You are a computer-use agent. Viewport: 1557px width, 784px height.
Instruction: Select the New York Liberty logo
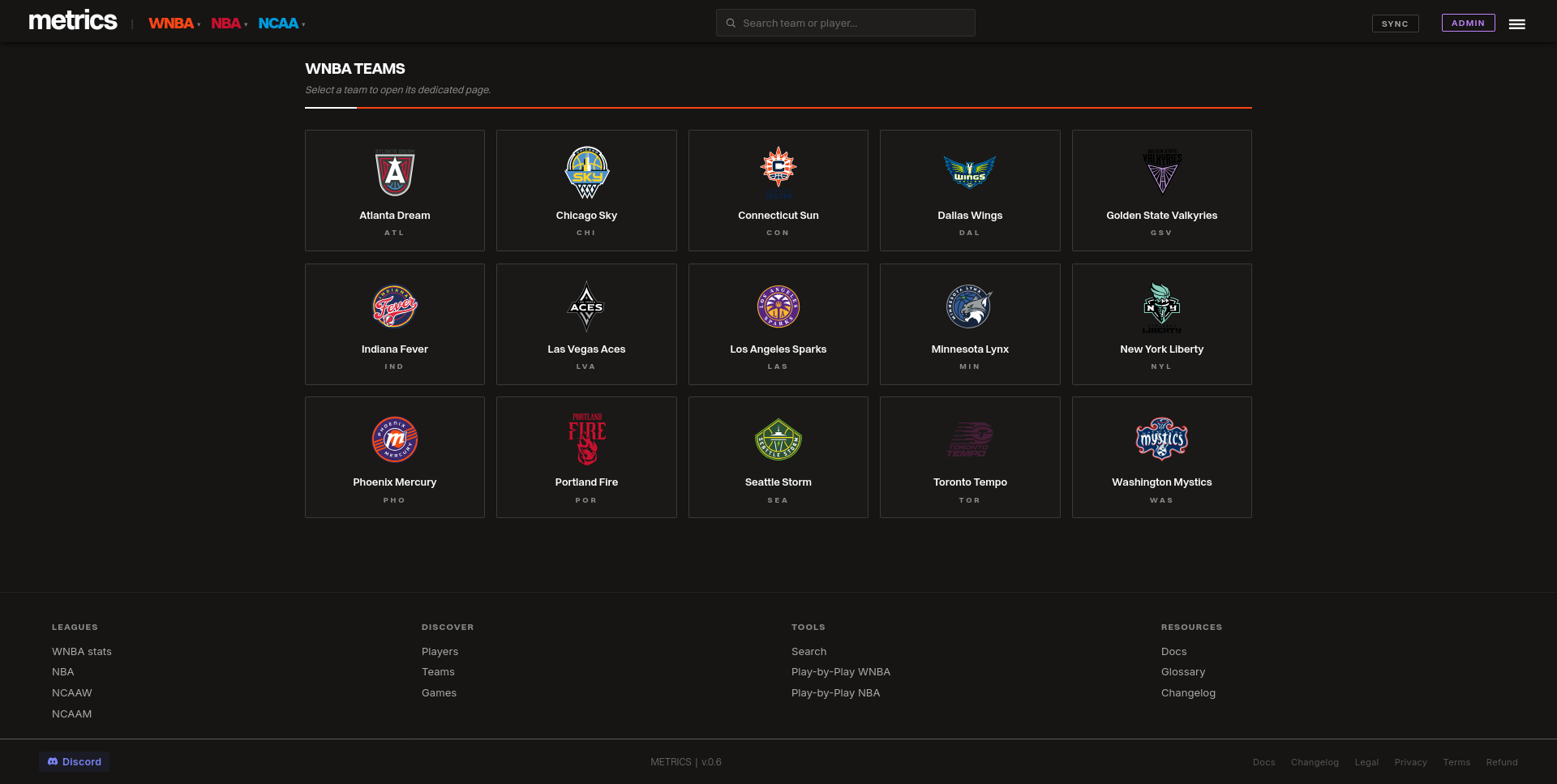[1162, 307]
